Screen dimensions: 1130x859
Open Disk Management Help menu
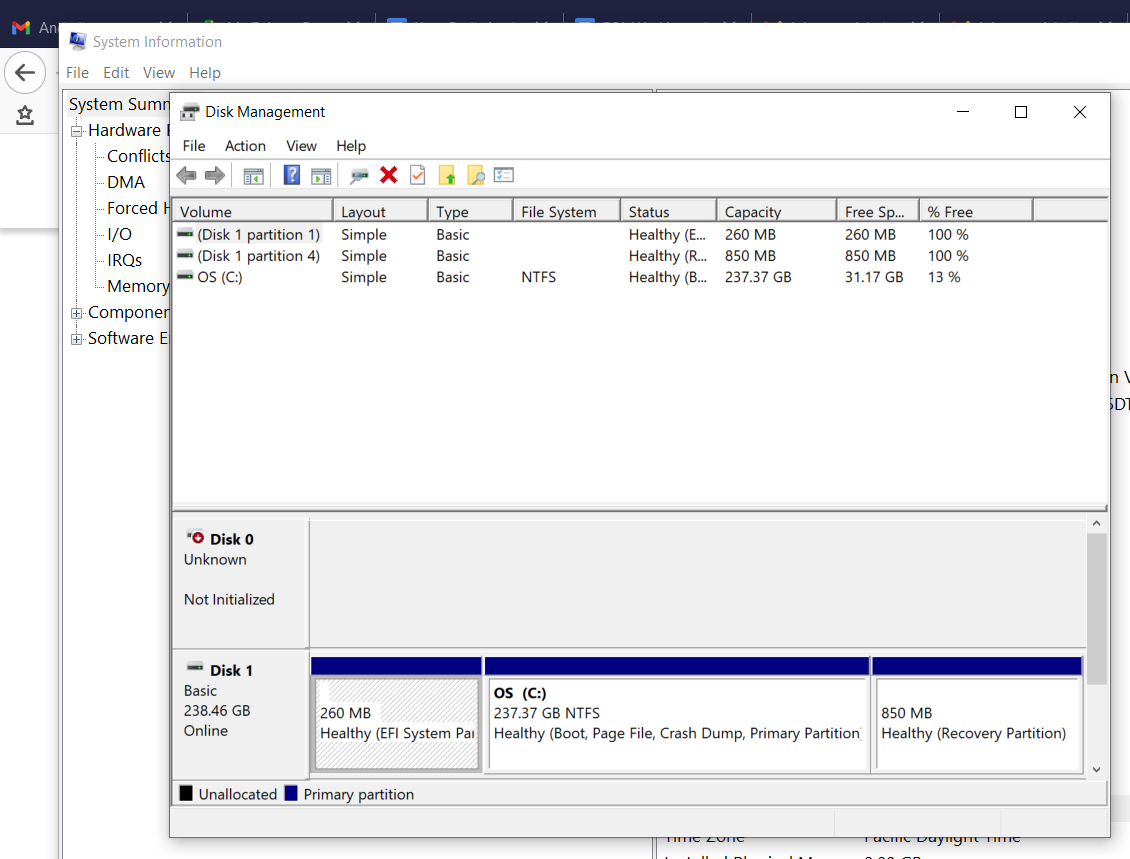pos(351,146)
